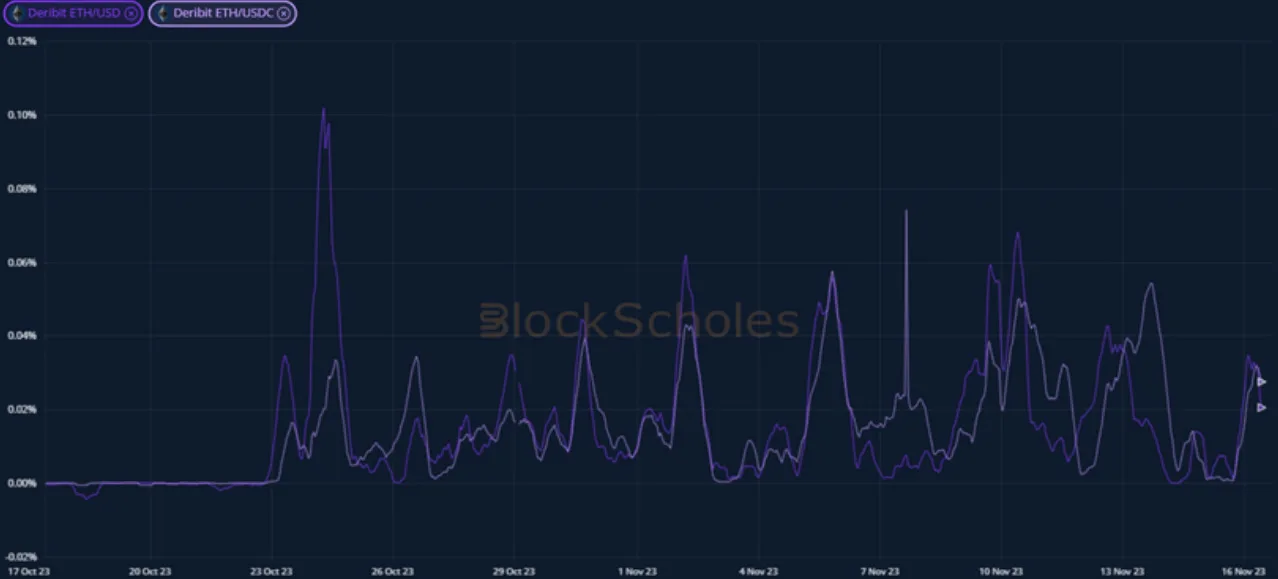Click the 29 Oct 23 date label

point(513,572)
